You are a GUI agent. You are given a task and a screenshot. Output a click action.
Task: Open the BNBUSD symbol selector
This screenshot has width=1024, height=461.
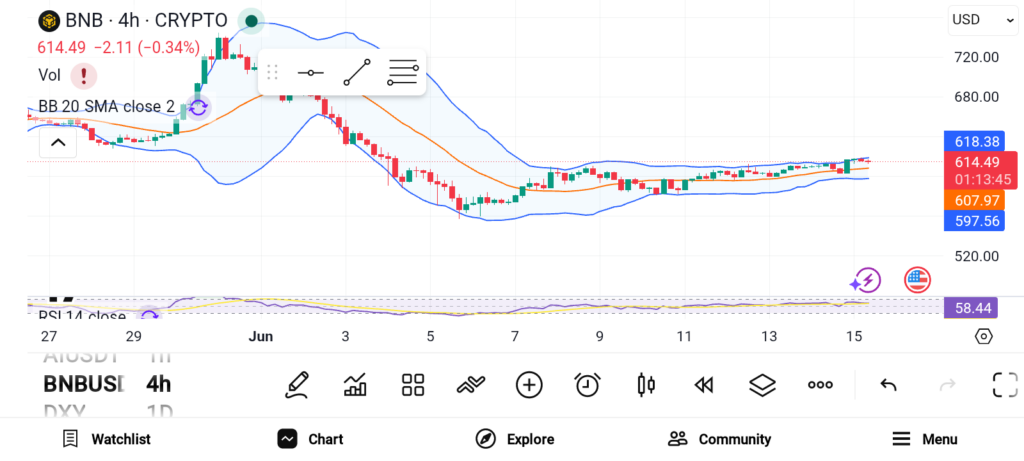84,384
